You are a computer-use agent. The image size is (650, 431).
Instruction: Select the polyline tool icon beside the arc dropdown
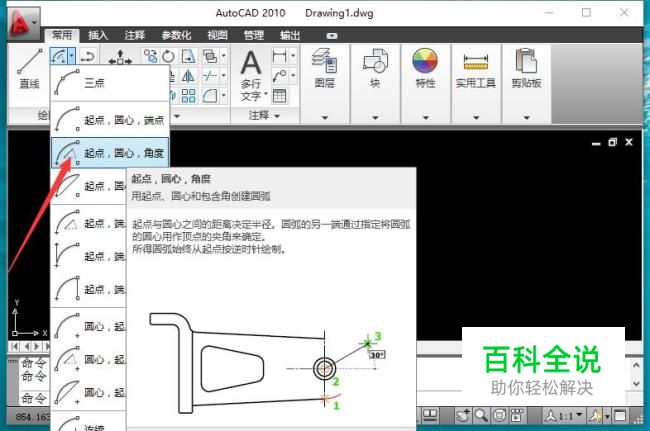(x=87, y=56)
